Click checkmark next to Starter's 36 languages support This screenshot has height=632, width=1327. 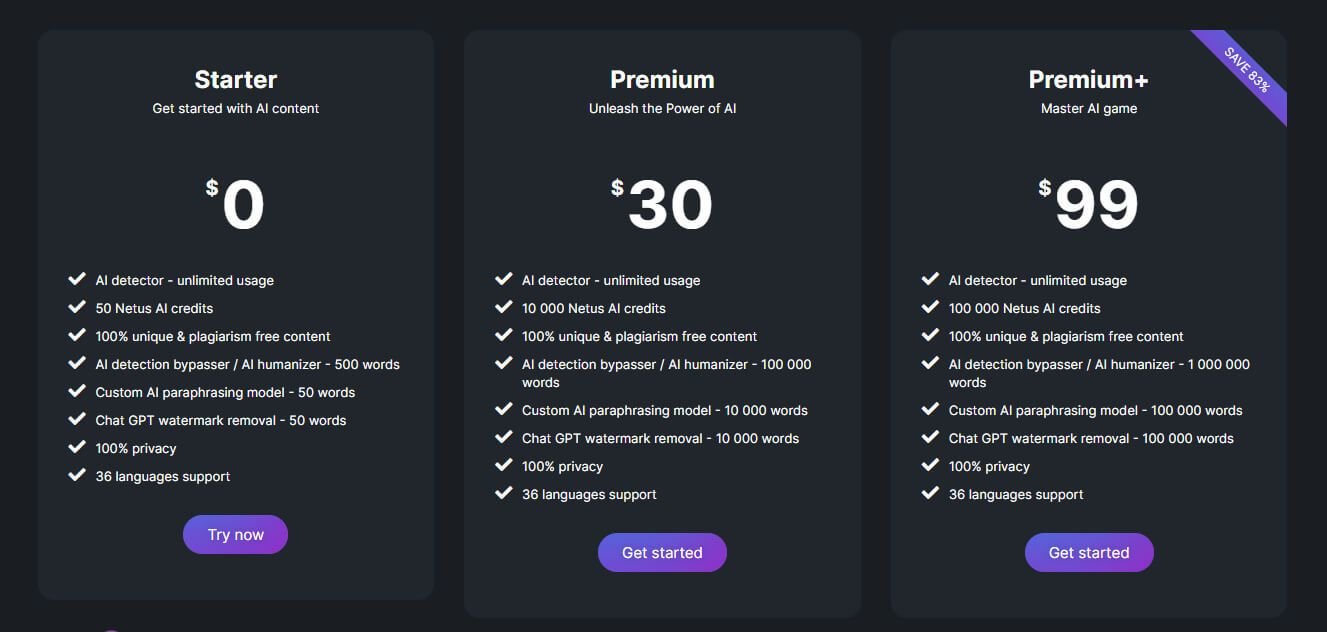point(77,475)
